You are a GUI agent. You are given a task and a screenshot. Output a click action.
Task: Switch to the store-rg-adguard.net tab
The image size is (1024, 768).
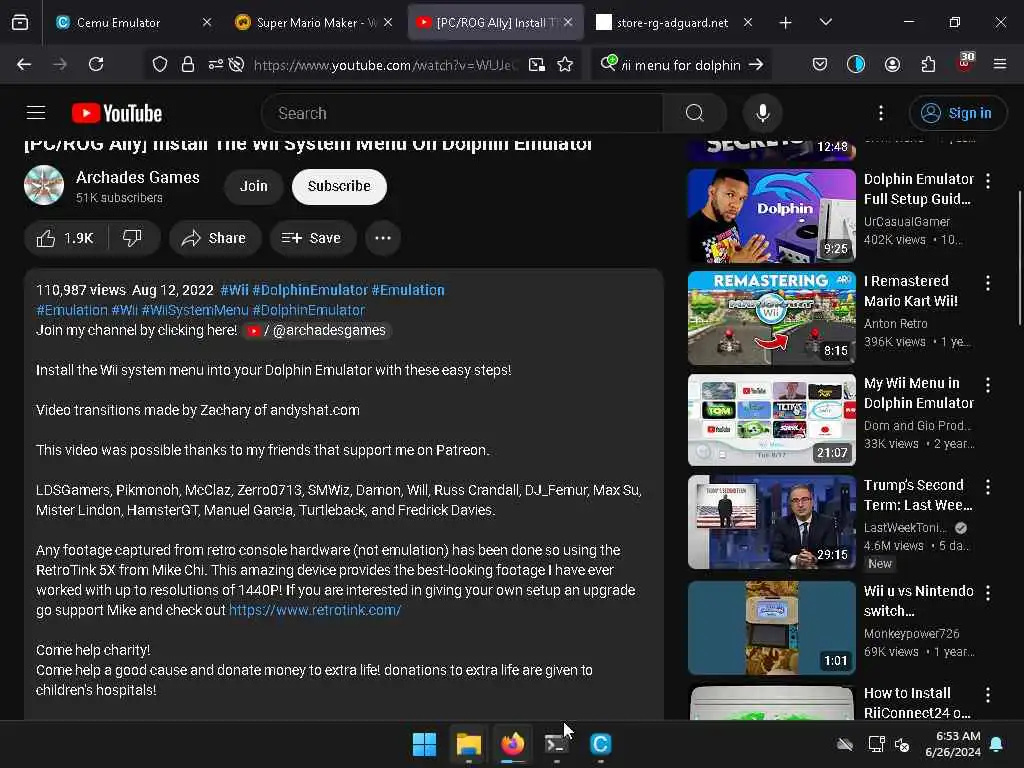(x=674, y=23)
